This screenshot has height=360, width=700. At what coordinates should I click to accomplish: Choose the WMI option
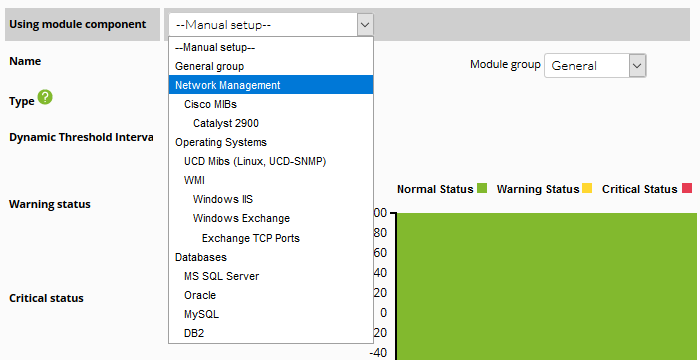click(x=271, y=180)
